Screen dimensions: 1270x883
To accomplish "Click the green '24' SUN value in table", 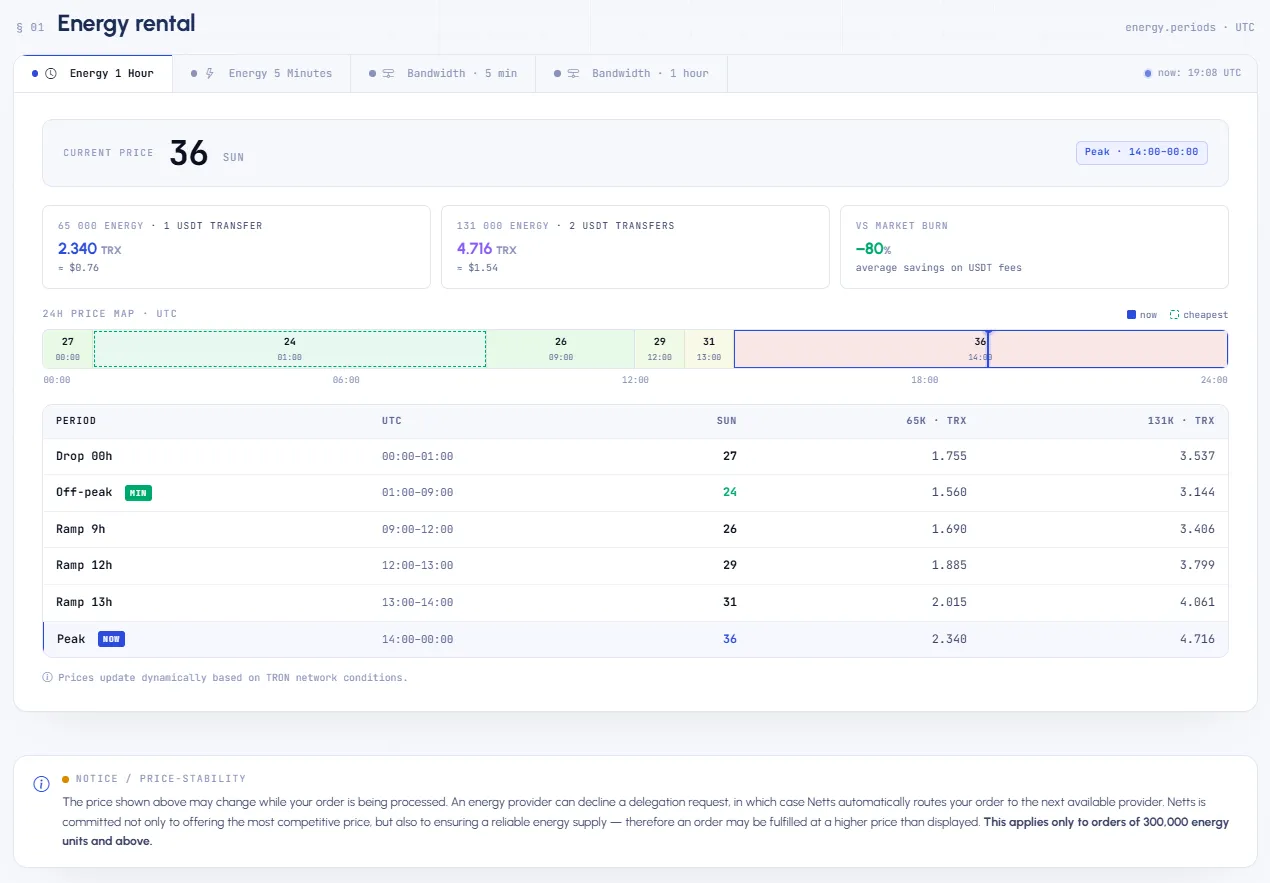I will pos(730,492).
